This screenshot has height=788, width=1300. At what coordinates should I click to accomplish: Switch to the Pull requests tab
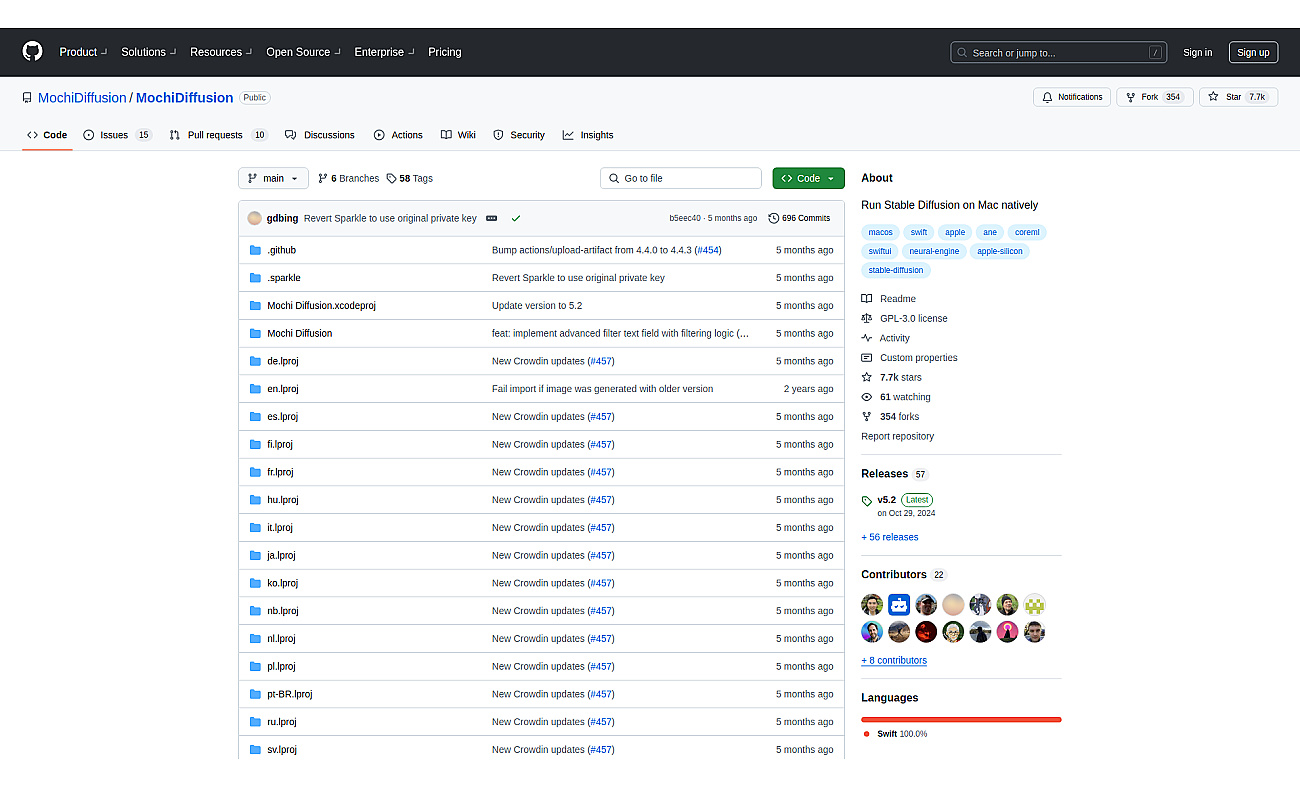point(218,135)
